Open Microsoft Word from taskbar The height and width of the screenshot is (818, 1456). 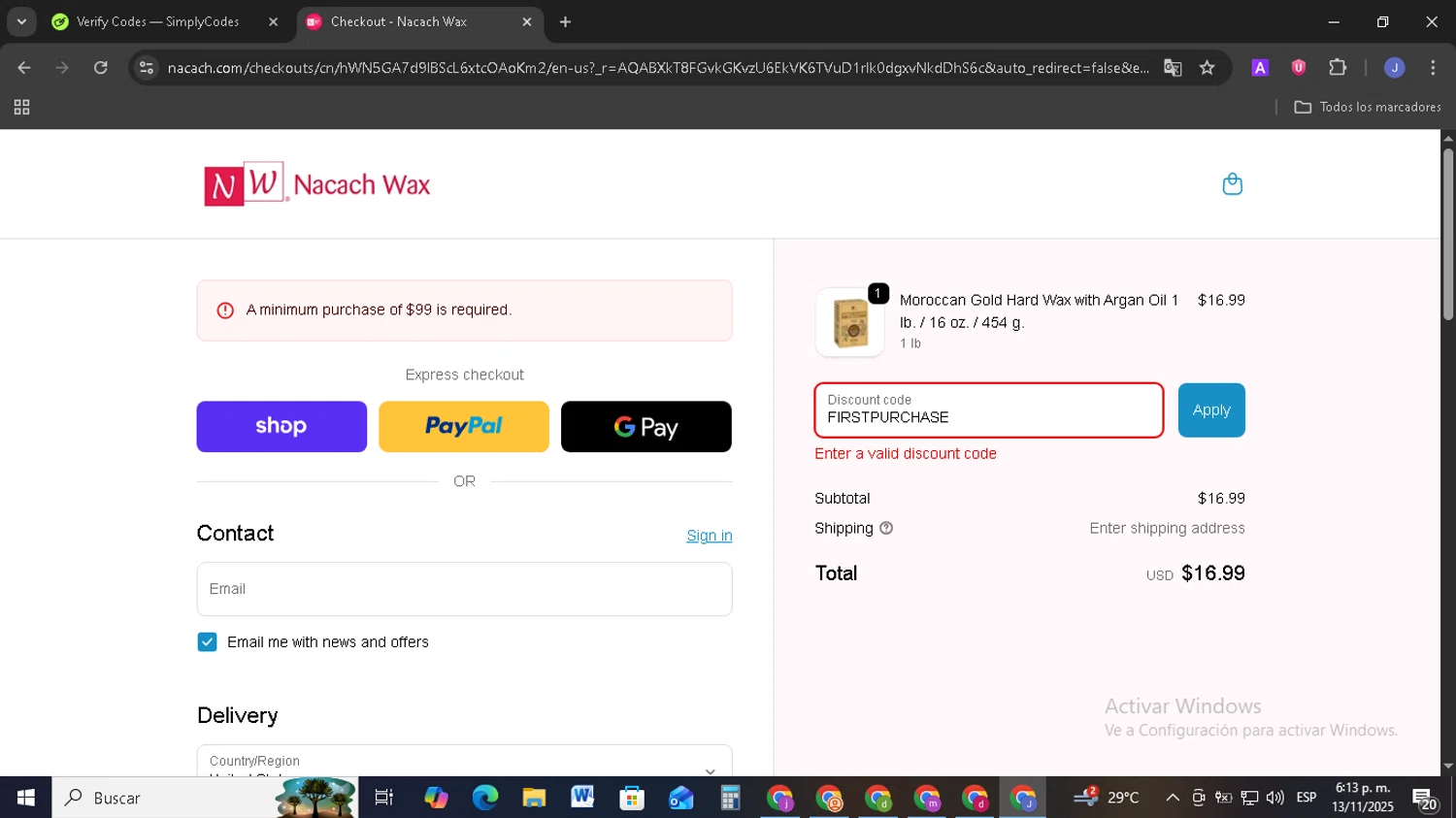[x=582, y=798]
